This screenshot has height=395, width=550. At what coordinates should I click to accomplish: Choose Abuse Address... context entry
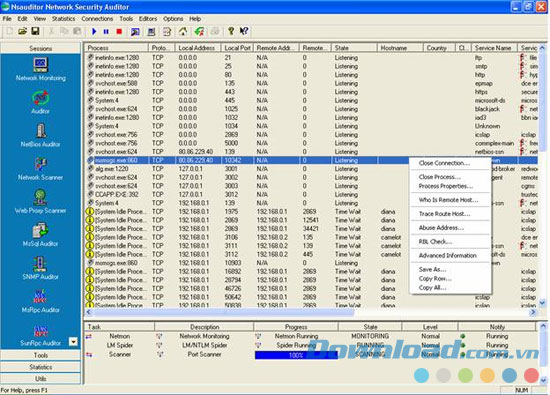[450, 228]
